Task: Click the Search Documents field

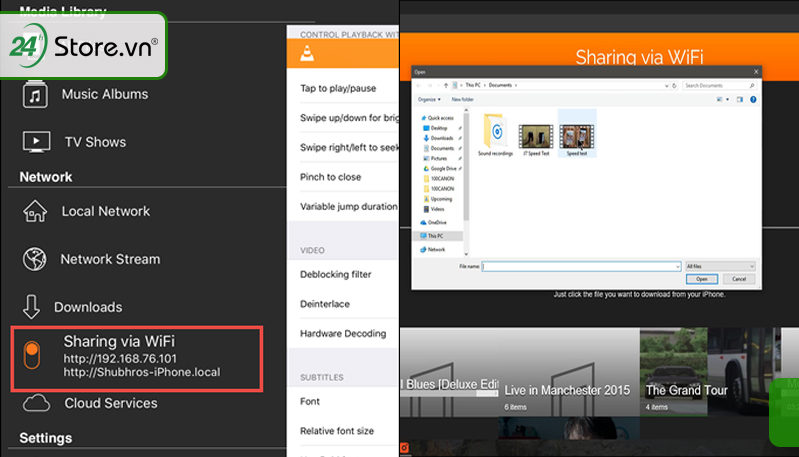Action: click(x=719, y=86)
